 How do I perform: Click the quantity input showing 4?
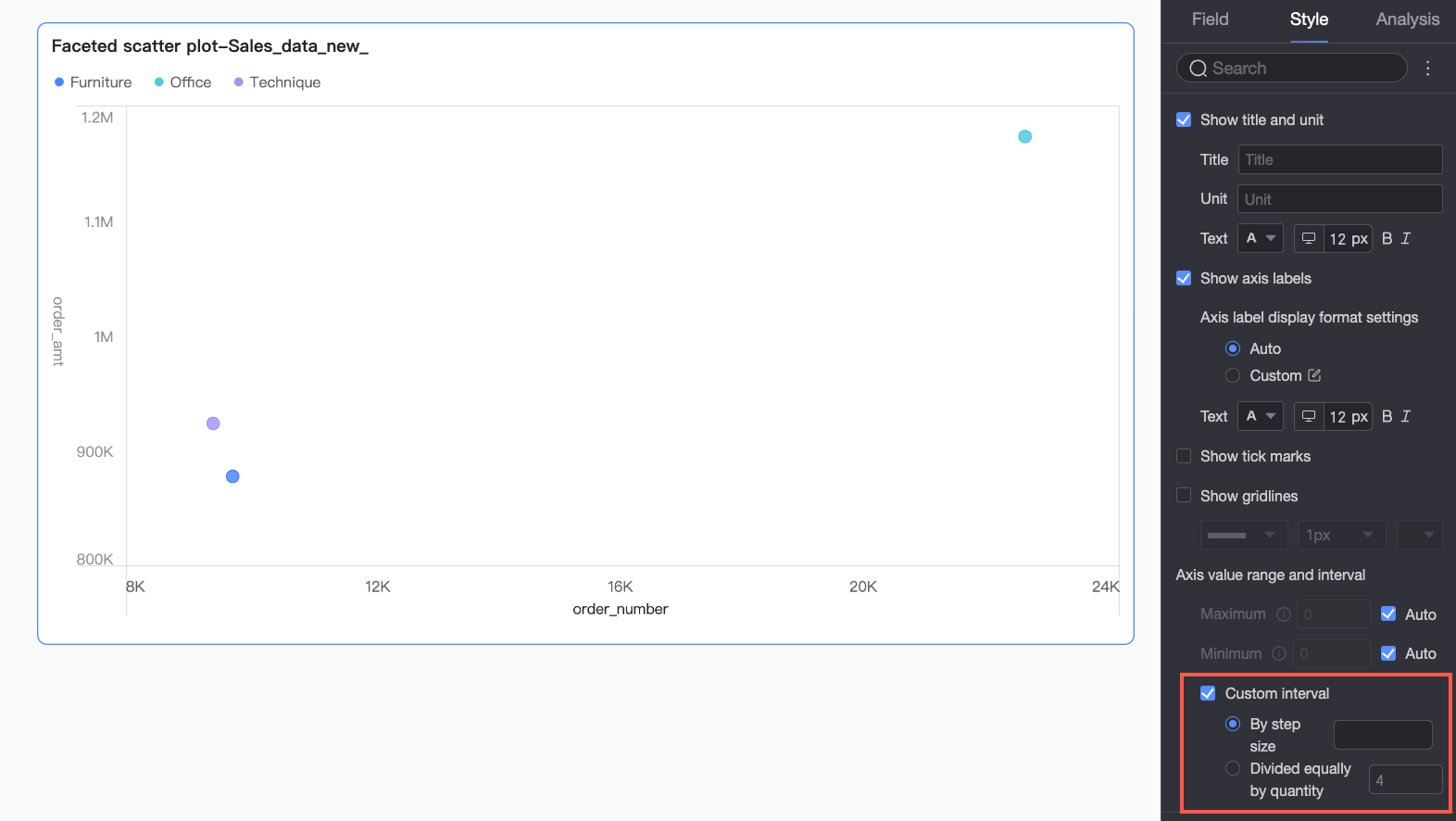(x=1405, y=779)
